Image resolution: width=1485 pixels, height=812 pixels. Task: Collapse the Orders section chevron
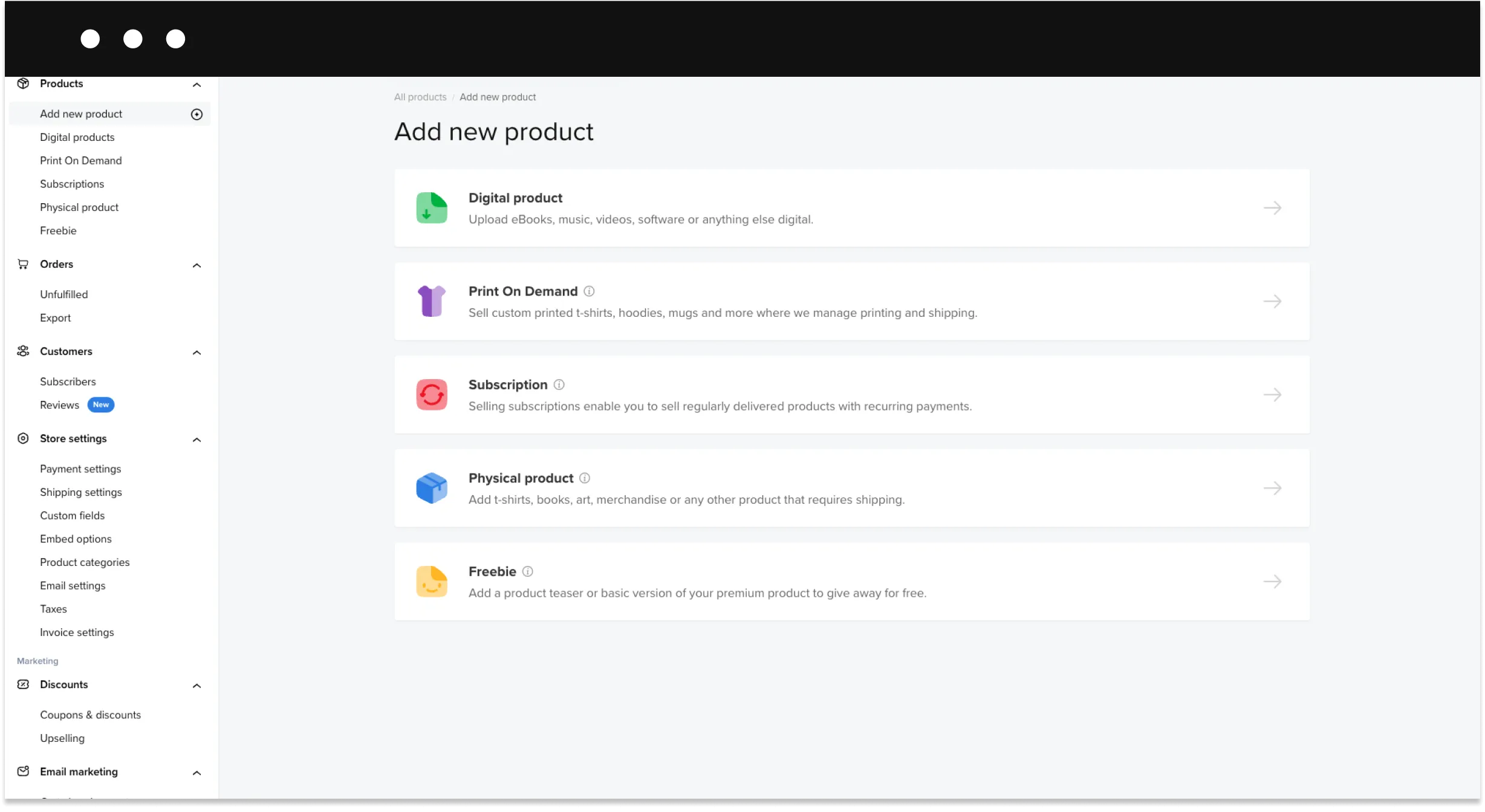click(197, 265)
